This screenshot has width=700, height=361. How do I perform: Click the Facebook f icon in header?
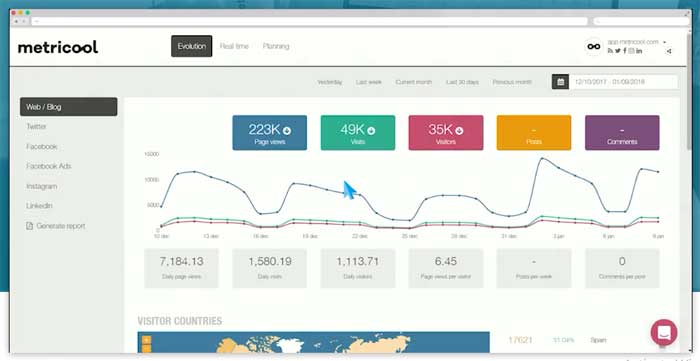(x=625, y=51)
